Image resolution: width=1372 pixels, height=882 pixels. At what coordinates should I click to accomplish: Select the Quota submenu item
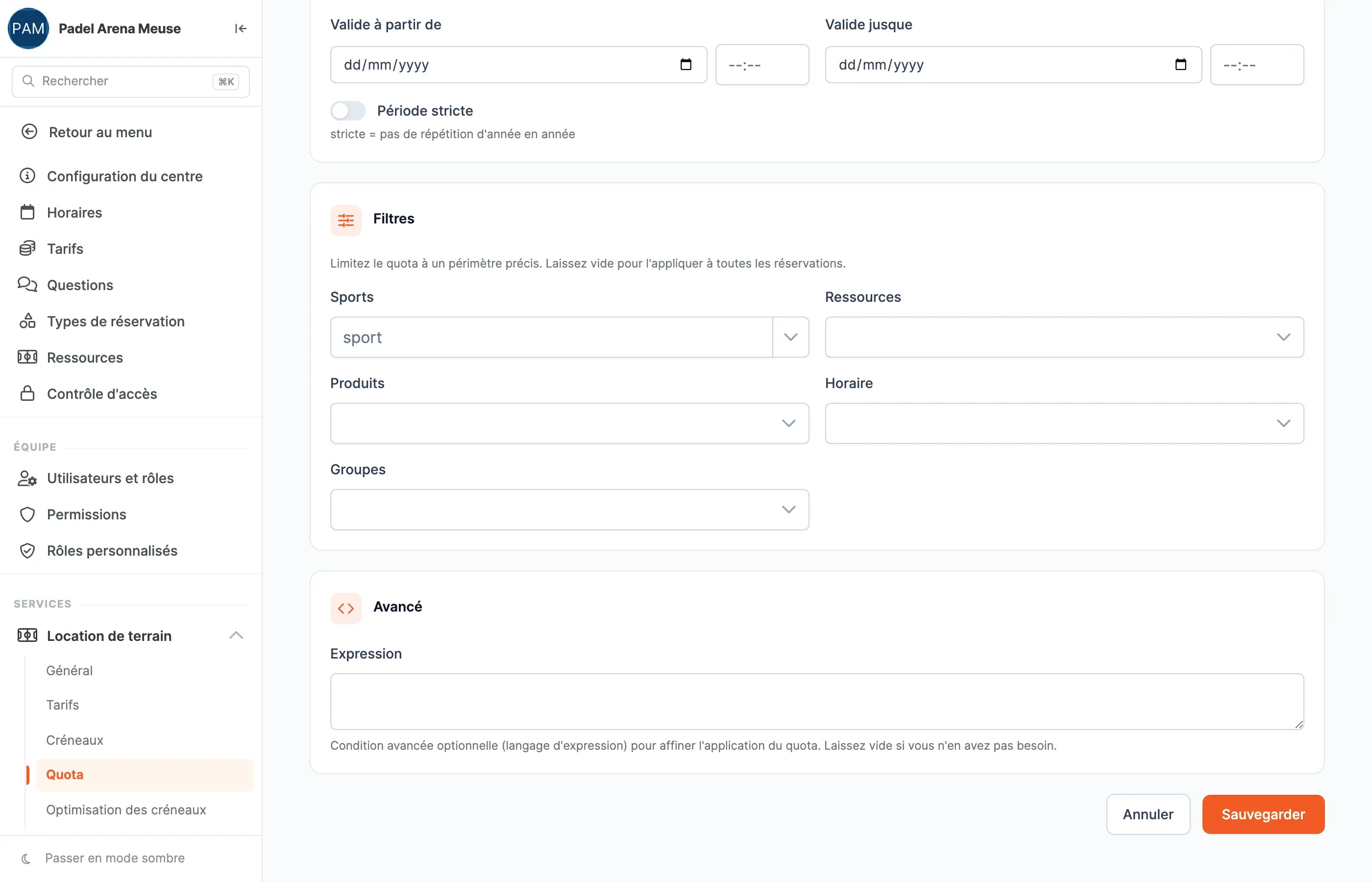144,775
